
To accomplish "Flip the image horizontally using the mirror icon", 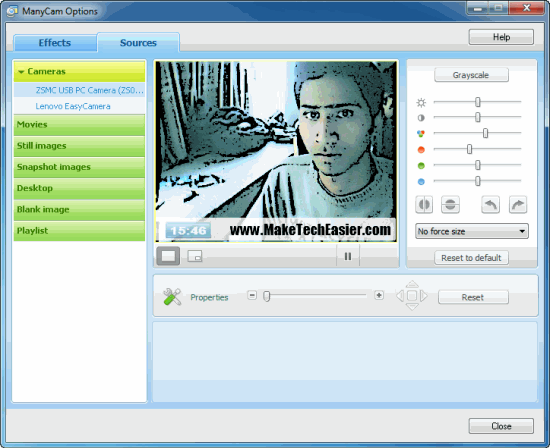I will (x=424, y=205).
